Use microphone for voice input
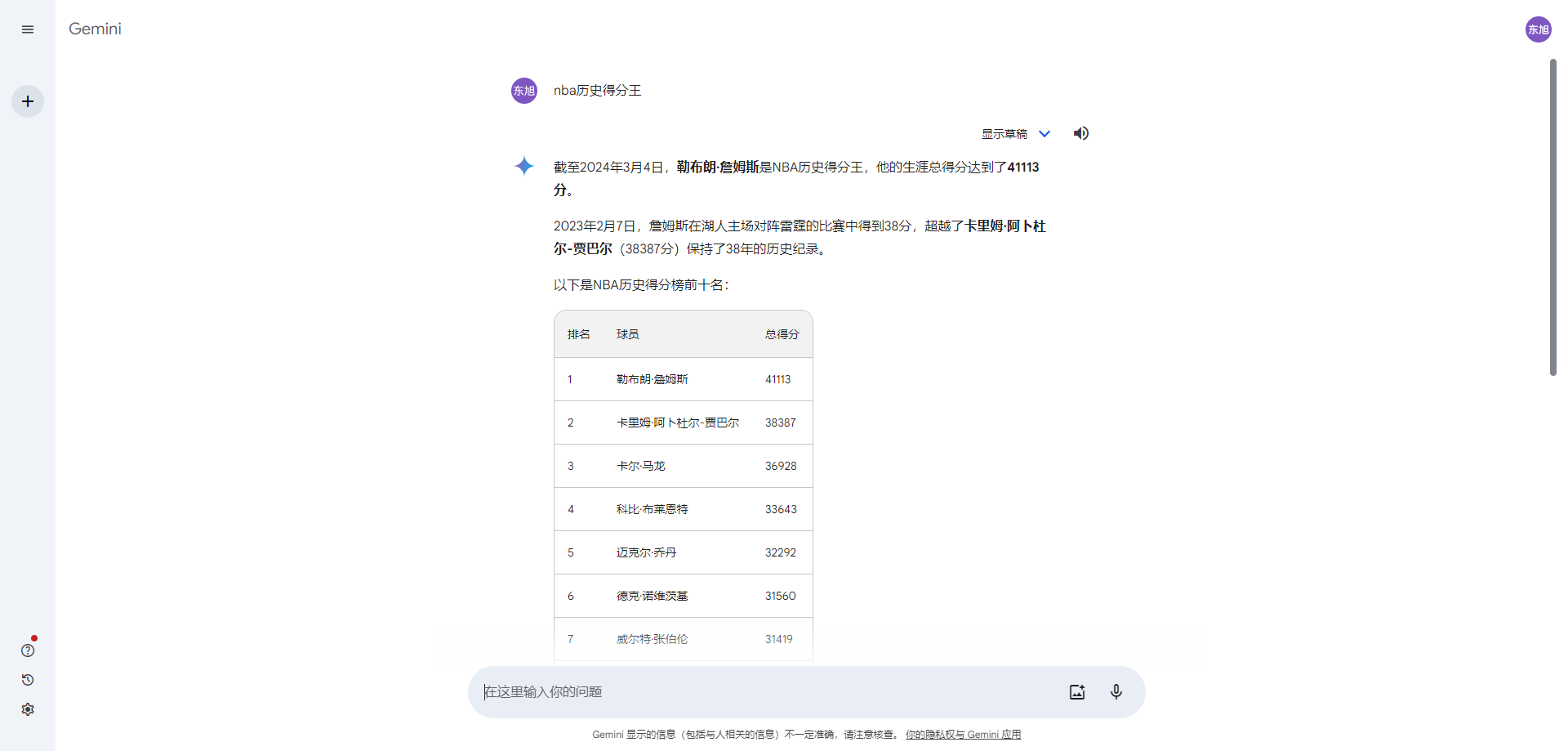The image size is (1568, 751). click(1116, 692)
